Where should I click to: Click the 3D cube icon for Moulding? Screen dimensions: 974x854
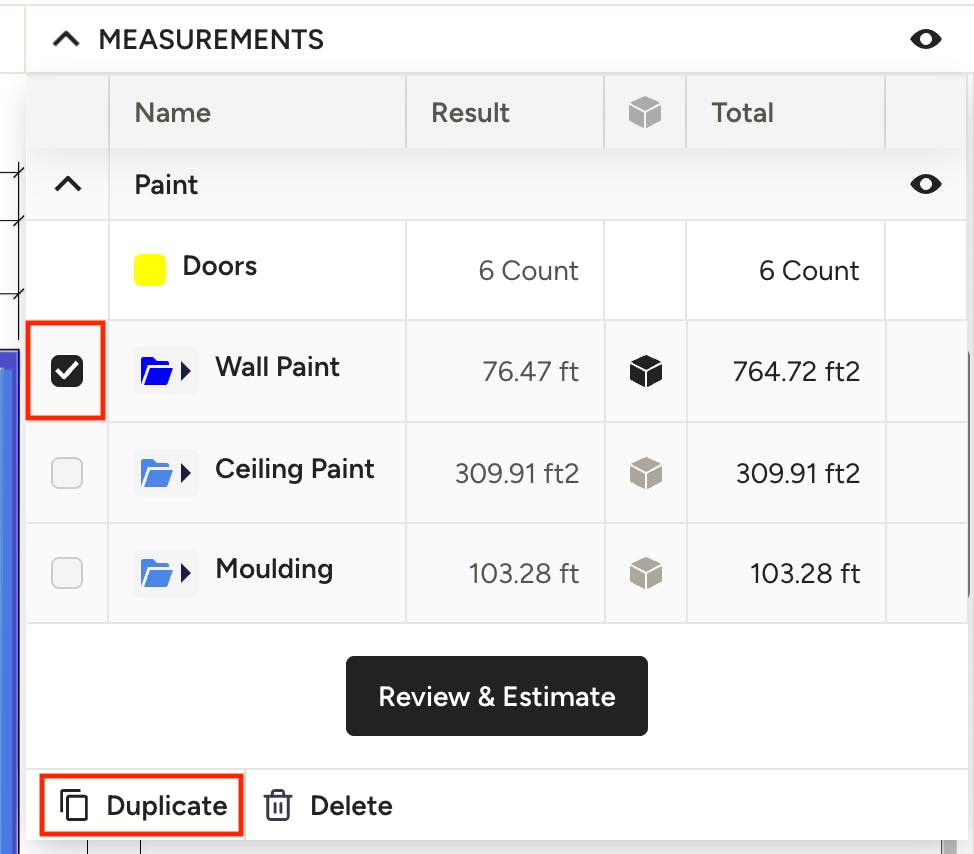pyautogui.click(x=645, y=573)
